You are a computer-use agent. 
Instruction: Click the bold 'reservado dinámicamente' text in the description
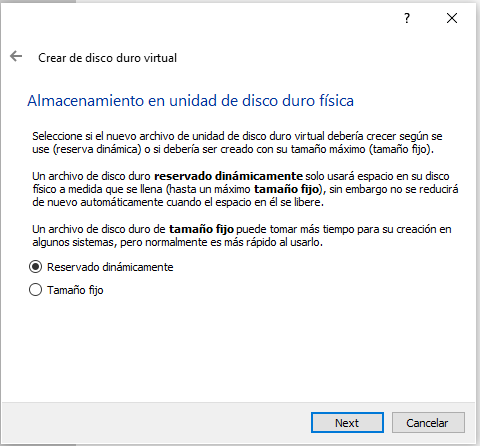point(228,176)
